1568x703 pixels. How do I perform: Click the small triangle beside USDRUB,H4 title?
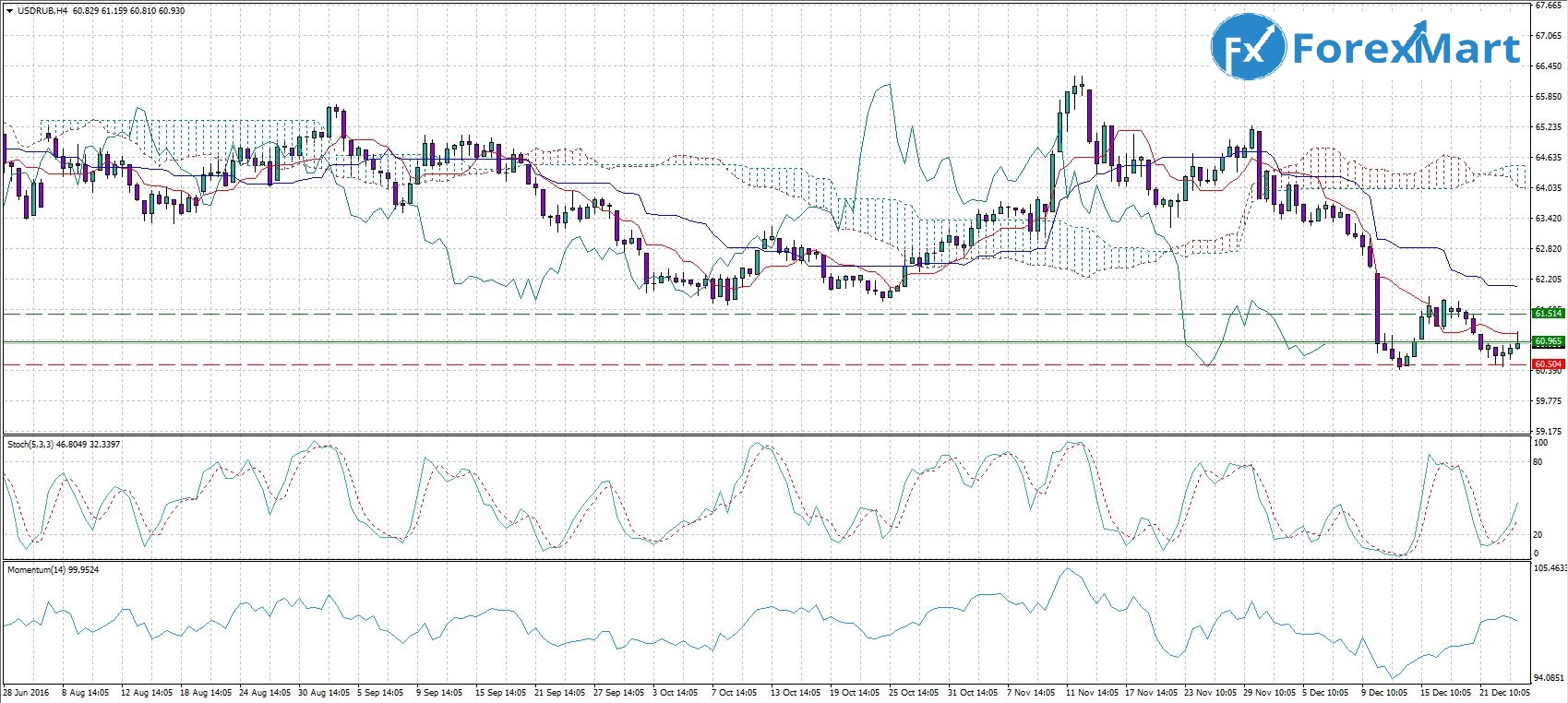(9, 11)
